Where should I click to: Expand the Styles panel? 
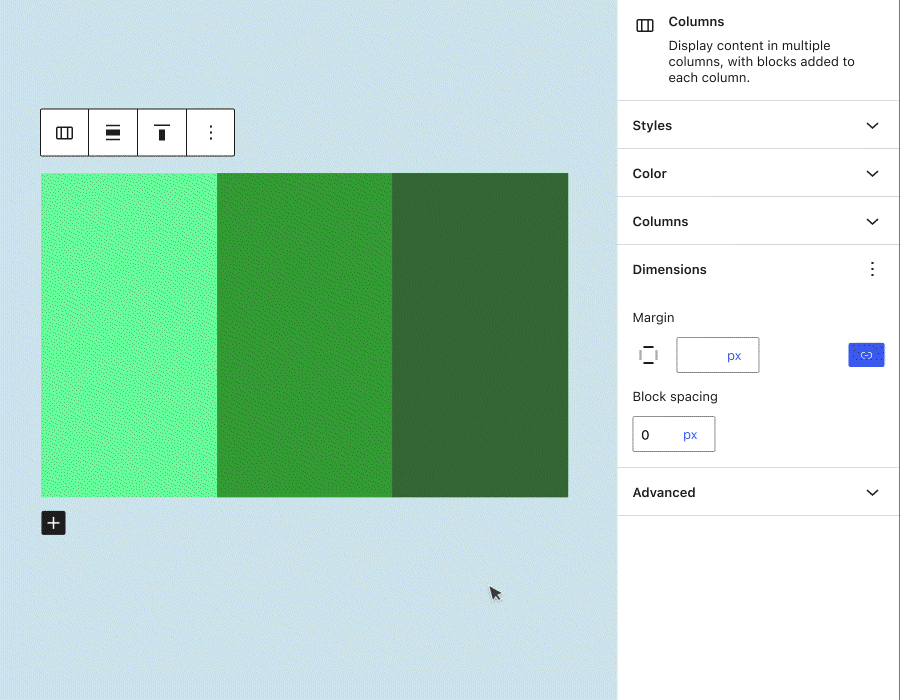(758, 125)
